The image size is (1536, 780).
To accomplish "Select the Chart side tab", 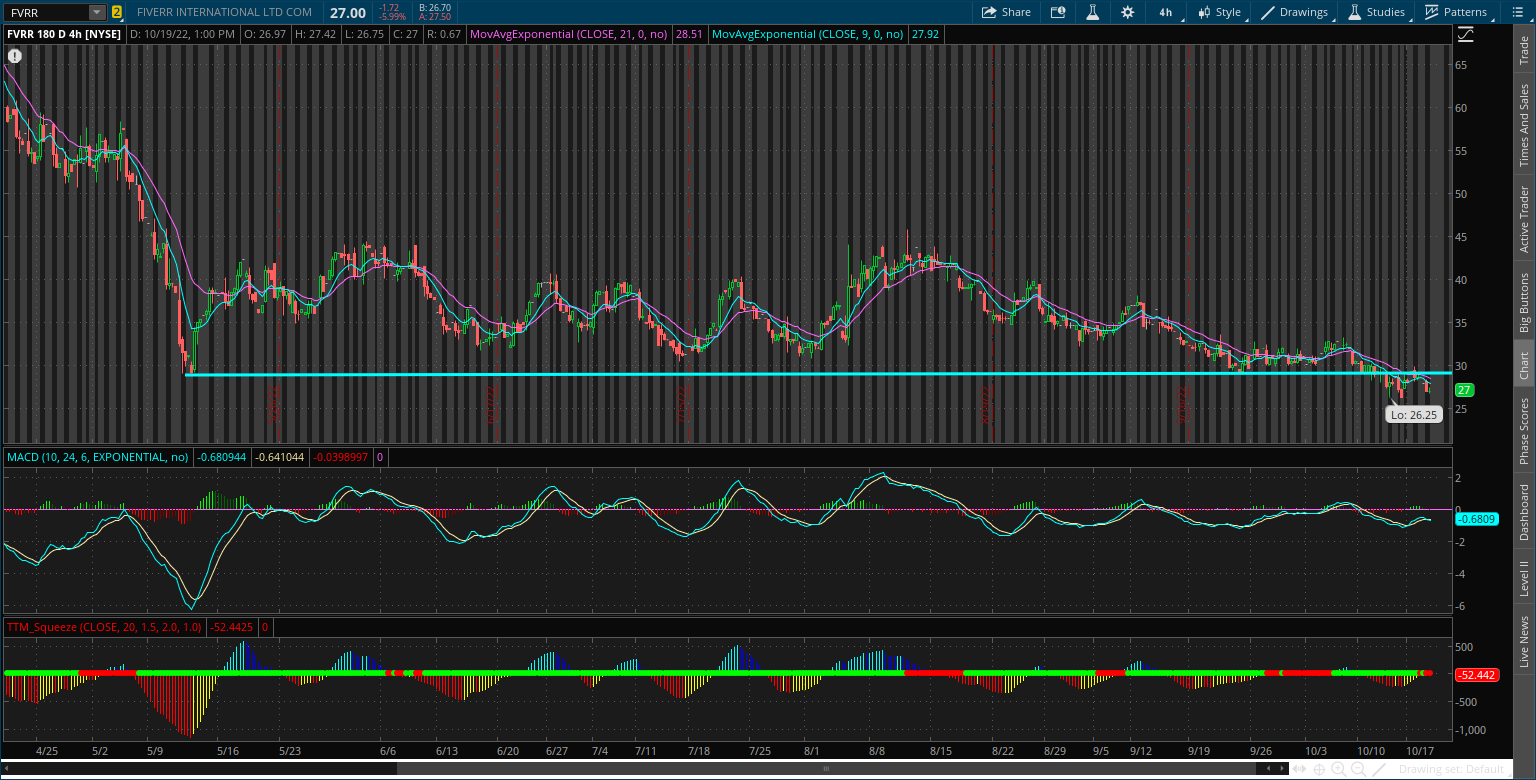I will [x=1524, y=366].
